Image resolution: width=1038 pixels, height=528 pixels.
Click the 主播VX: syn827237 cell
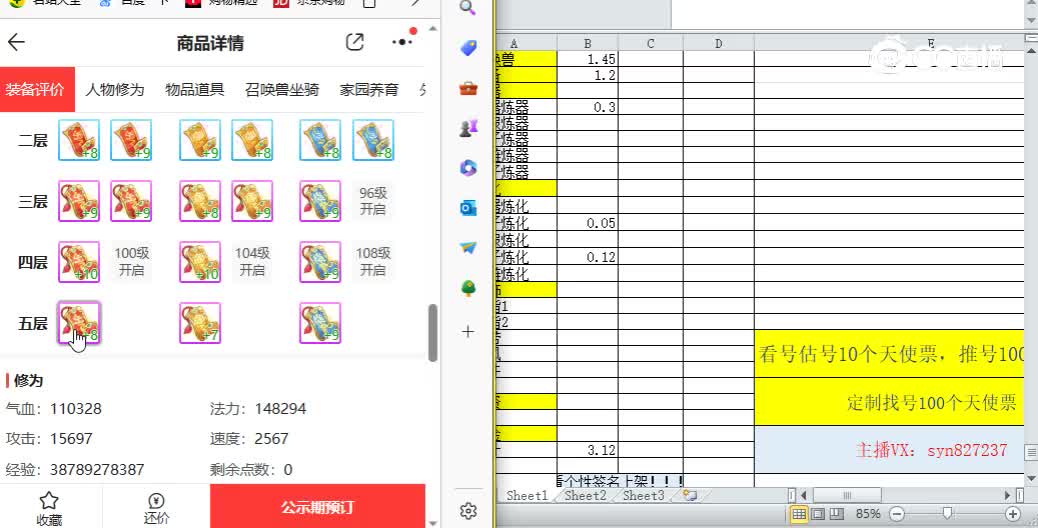pyautogui.click(x=889, y=450)
